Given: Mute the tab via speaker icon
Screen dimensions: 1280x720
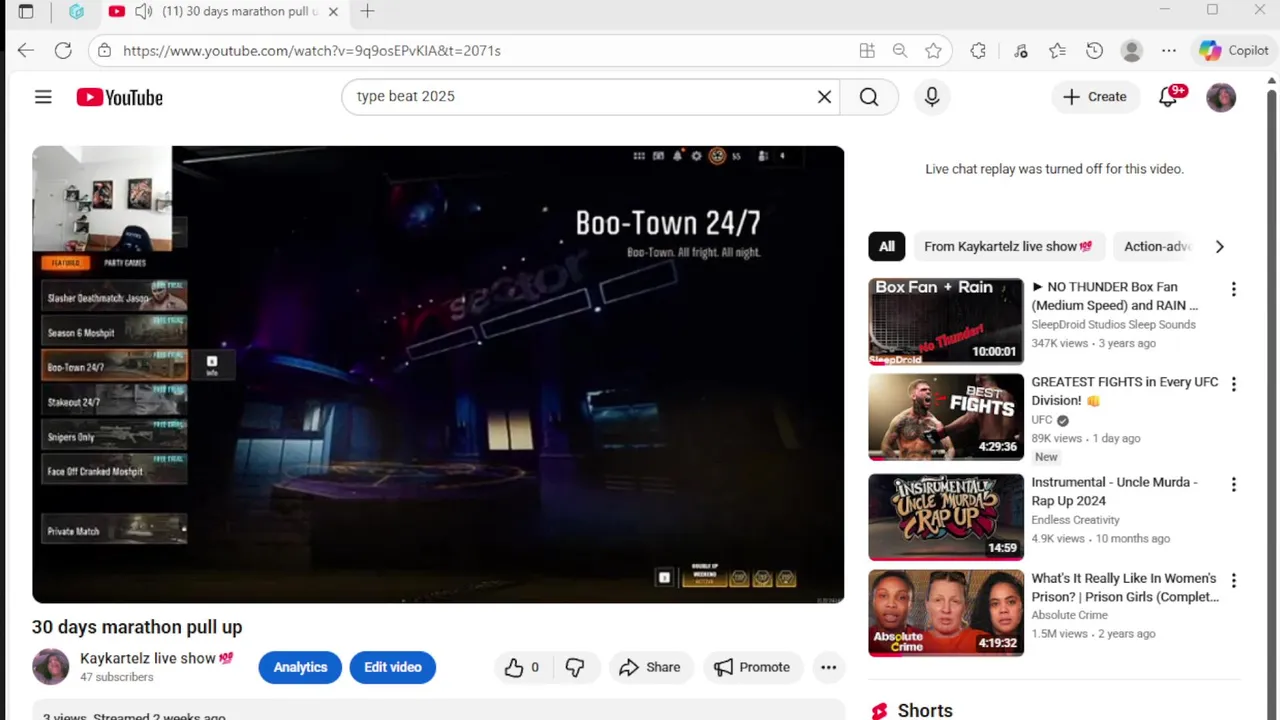Looking at the screenshot, I should point(143,12).
